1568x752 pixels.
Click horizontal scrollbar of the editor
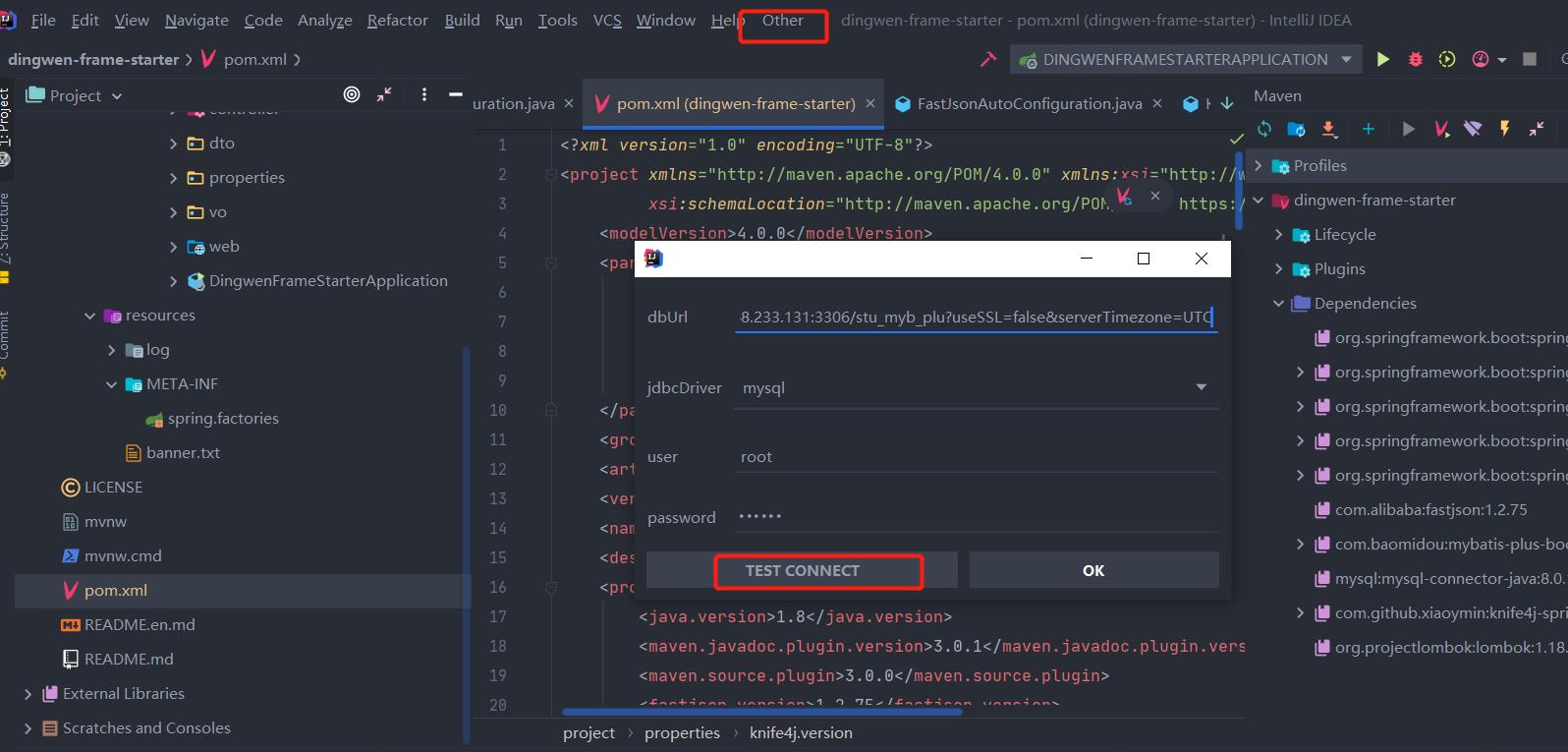click(761, 712)
